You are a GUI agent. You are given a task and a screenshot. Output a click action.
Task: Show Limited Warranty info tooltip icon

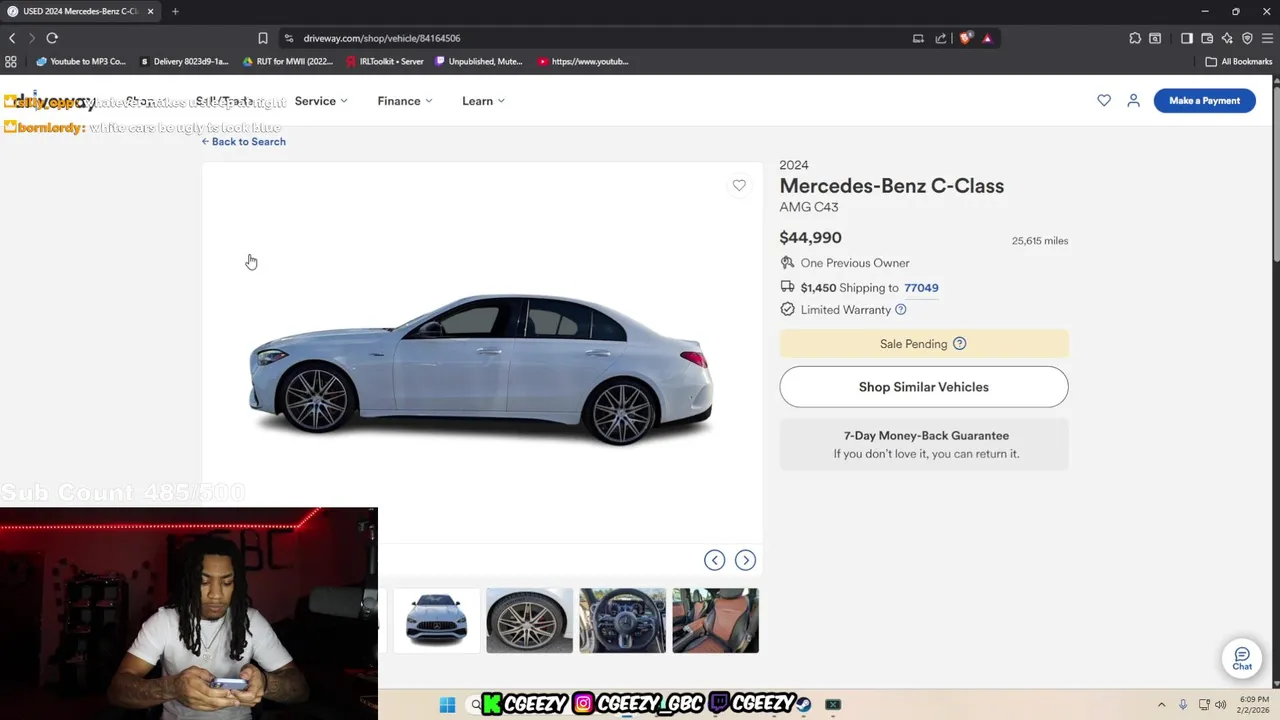pyautogui.click(x=900, y=310)
